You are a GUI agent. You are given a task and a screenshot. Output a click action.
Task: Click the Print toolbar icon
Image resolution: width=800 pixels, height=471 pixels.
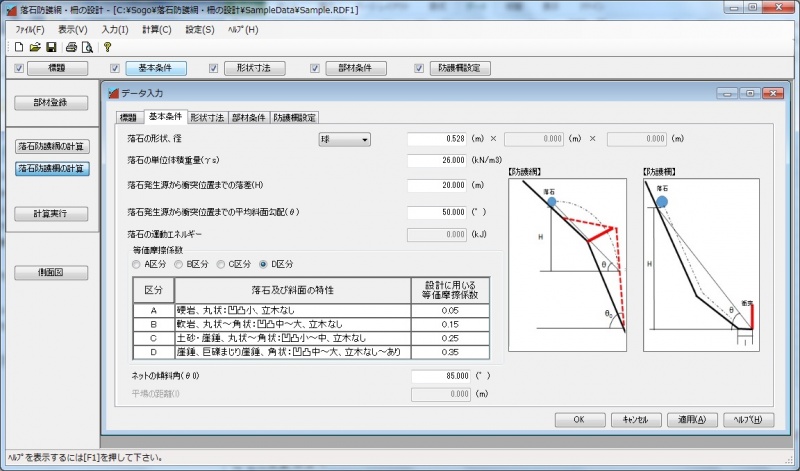click(x=71, y=47)
